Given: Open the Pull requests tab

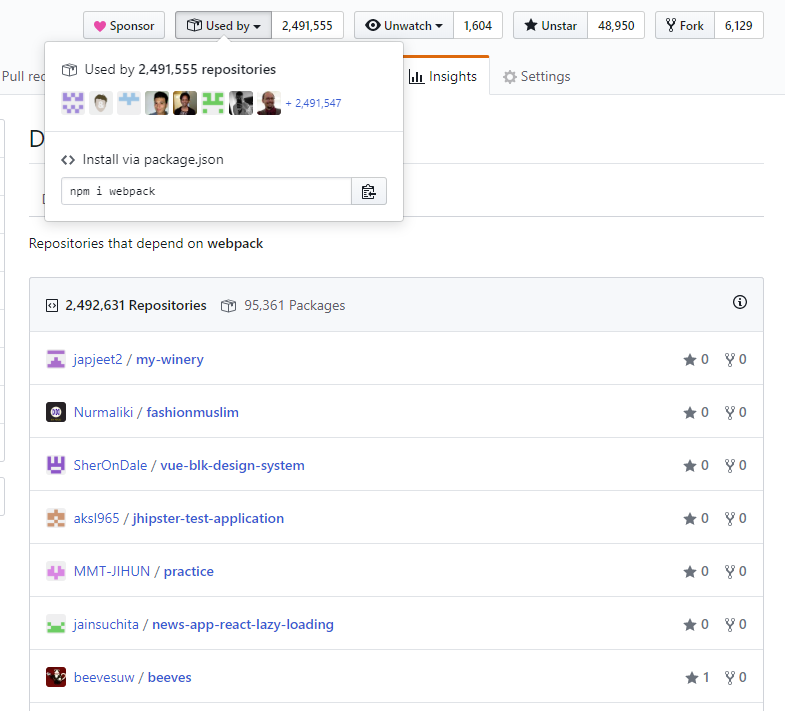Looking at the screenshot, I should coord(23,77).
